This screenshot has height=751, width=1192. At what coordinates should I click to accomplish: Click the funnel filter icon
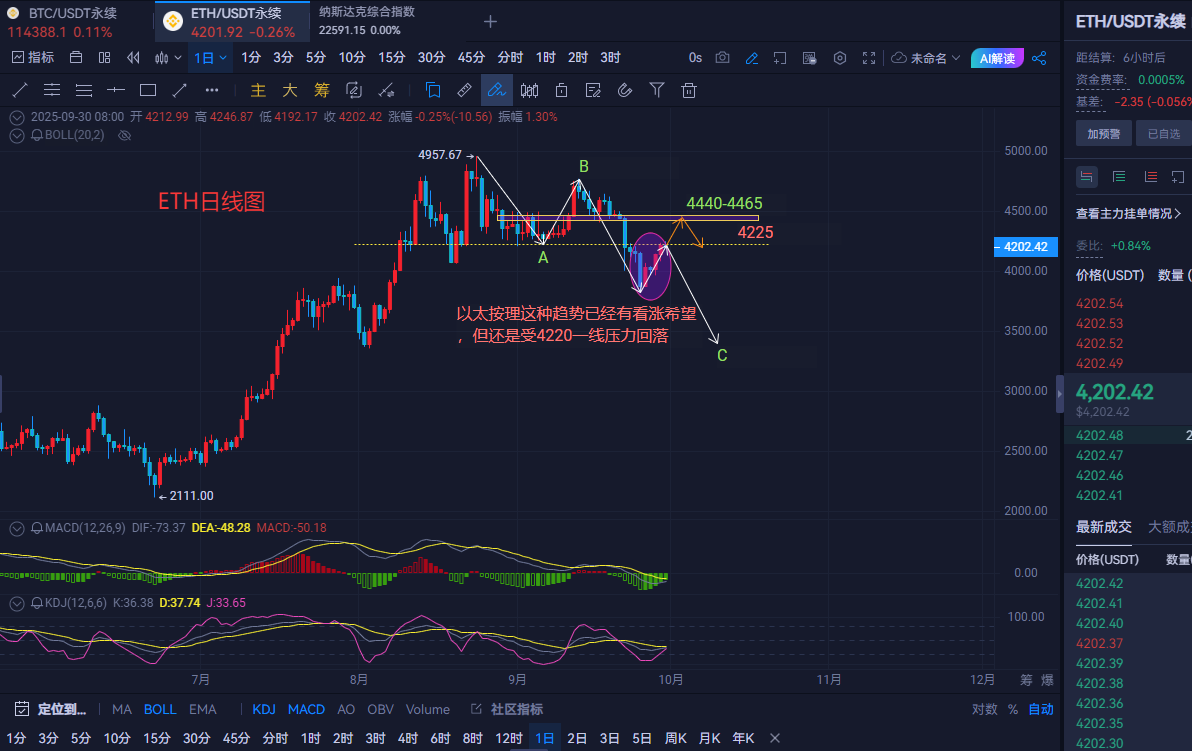(657, 90)
